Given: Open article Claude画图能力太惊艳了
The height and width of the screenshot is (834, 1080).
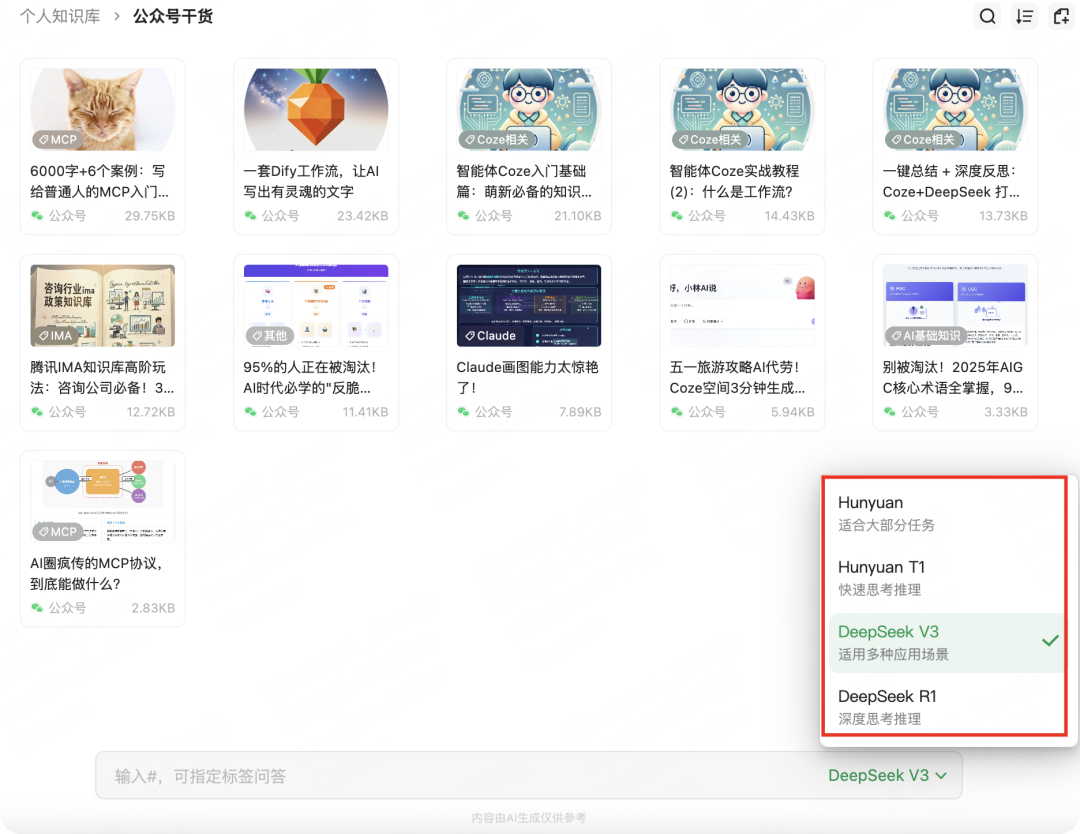Looking at the screenshot, I should point(527,377).
